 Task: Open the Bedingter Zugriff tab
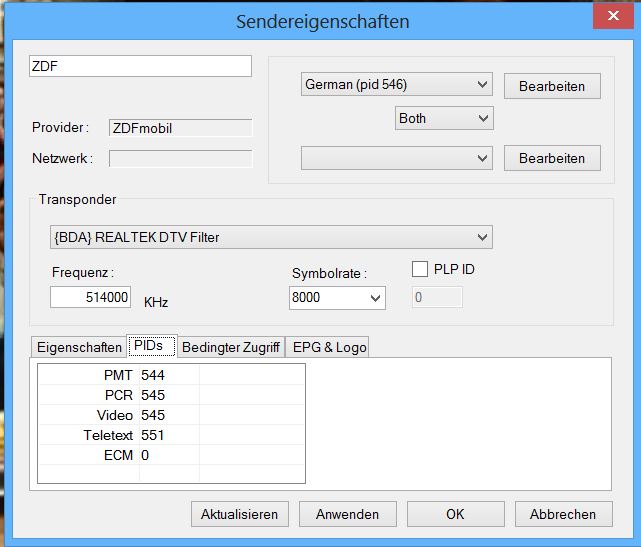(x=232, y=347)
